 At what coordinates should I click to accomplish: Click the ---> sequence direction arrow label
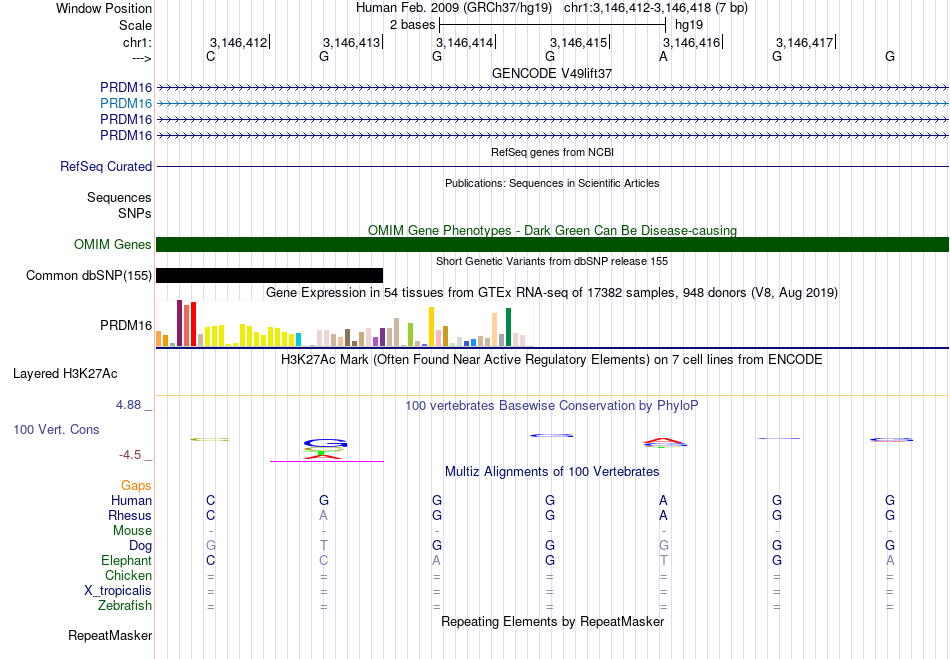pos(142,58)
